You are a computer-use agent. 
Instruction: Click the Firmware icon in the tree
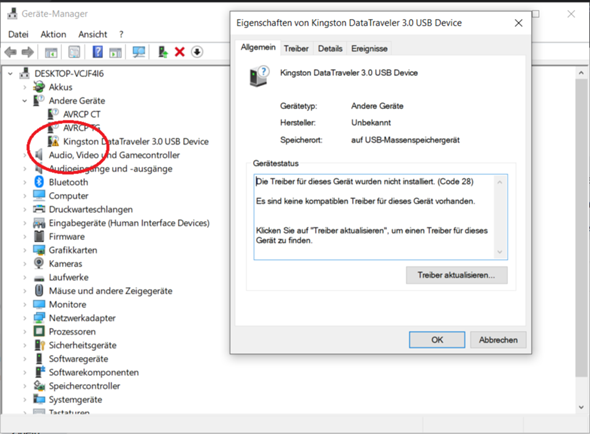tap(39, 236)
